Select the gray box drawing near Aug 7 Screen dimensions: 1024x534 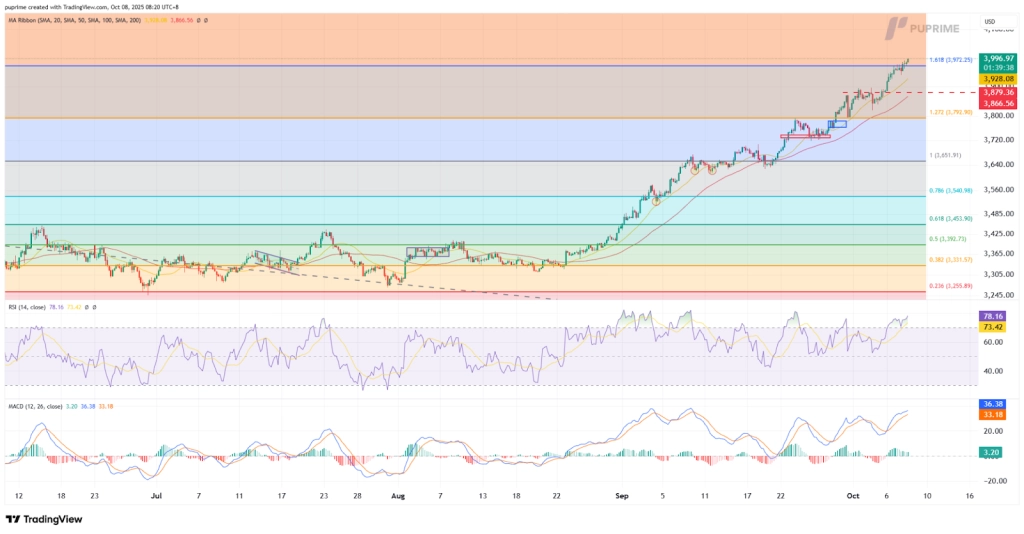tap(429, 251)
